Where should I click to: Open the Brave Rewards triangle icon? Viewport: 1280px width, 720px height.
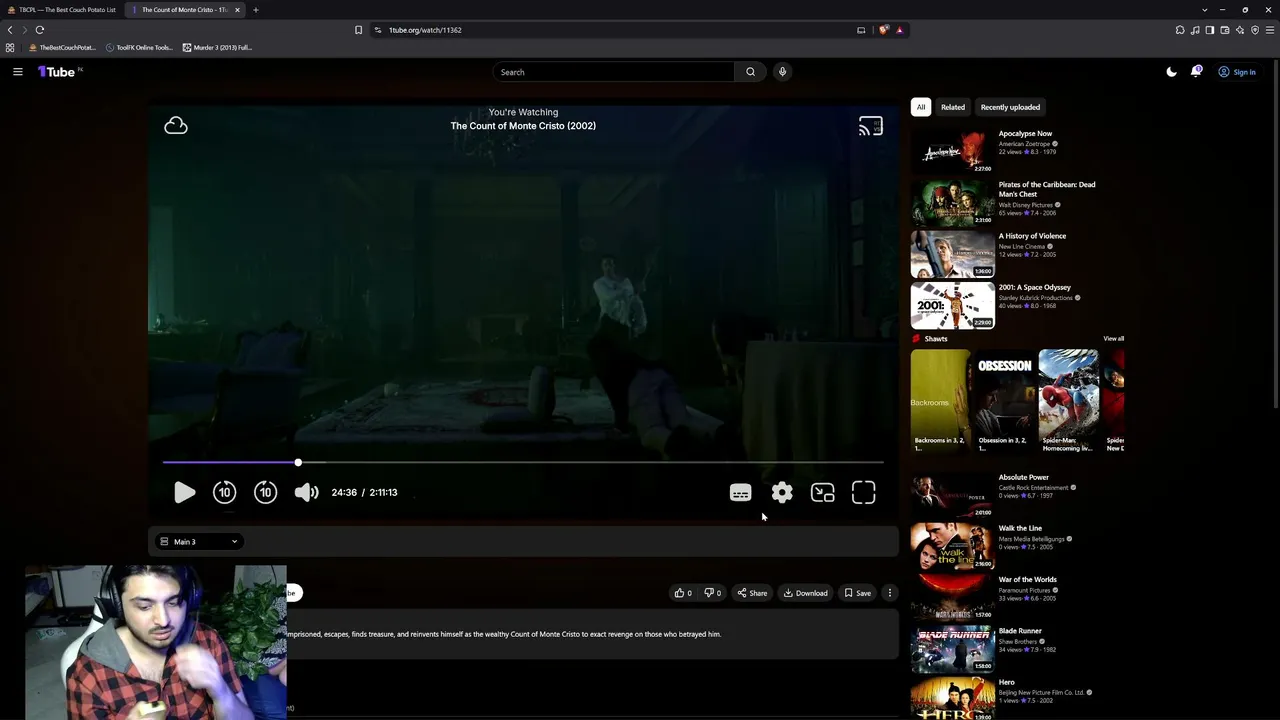pos(899,30)
